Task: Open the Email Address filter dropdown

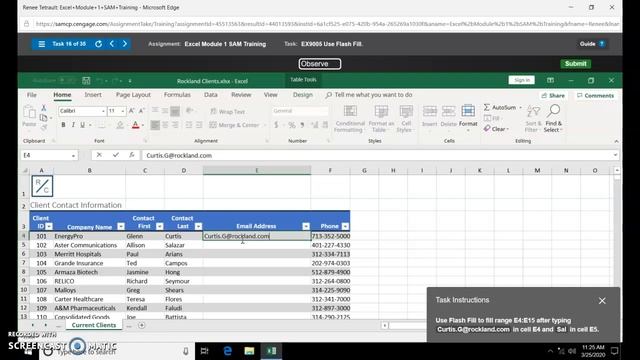Action: click(x=306, y=227)
